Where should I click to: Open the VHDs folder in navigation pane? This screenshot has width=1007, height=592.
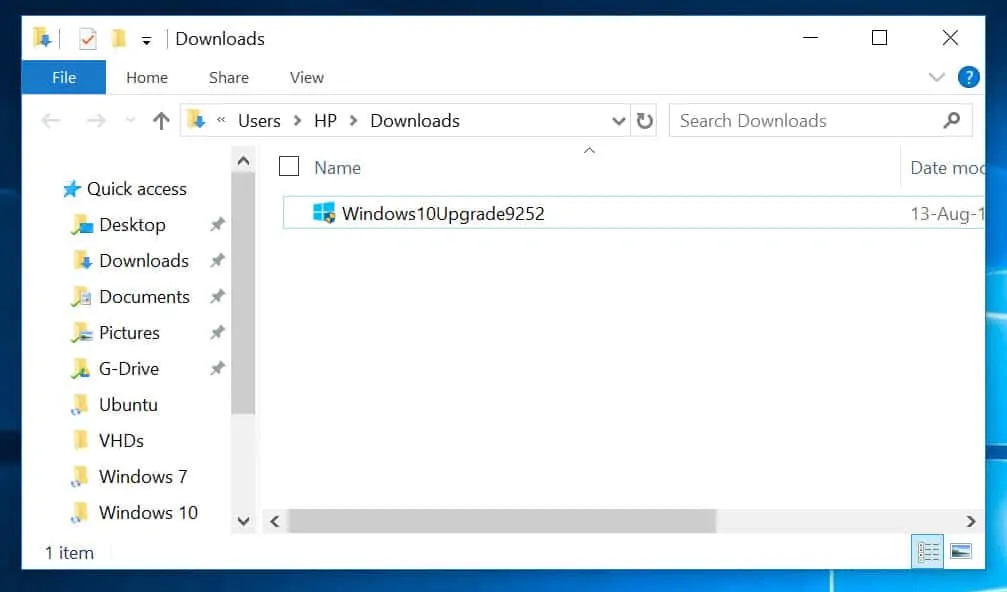tap(121, 440)
